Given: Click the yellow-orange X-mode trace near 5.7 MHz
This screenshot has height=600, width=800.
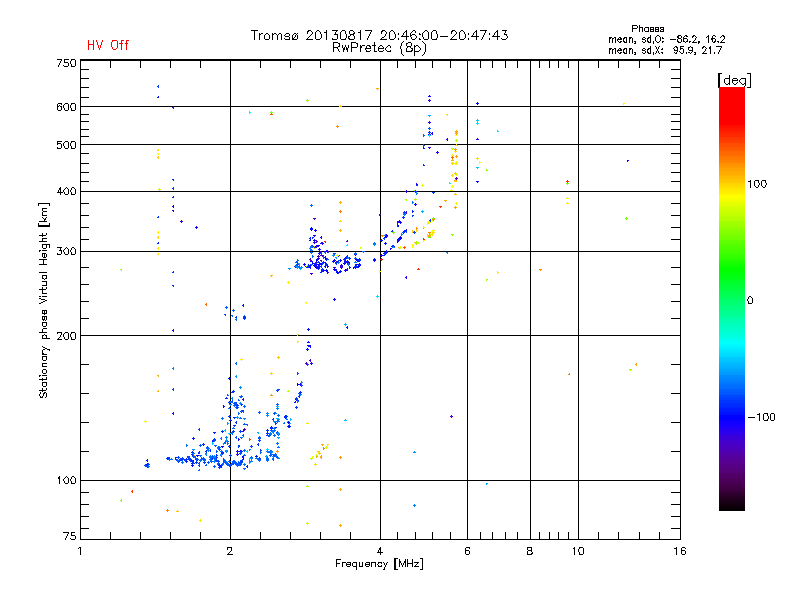Looking at the screenshot, I should point(454,168).
